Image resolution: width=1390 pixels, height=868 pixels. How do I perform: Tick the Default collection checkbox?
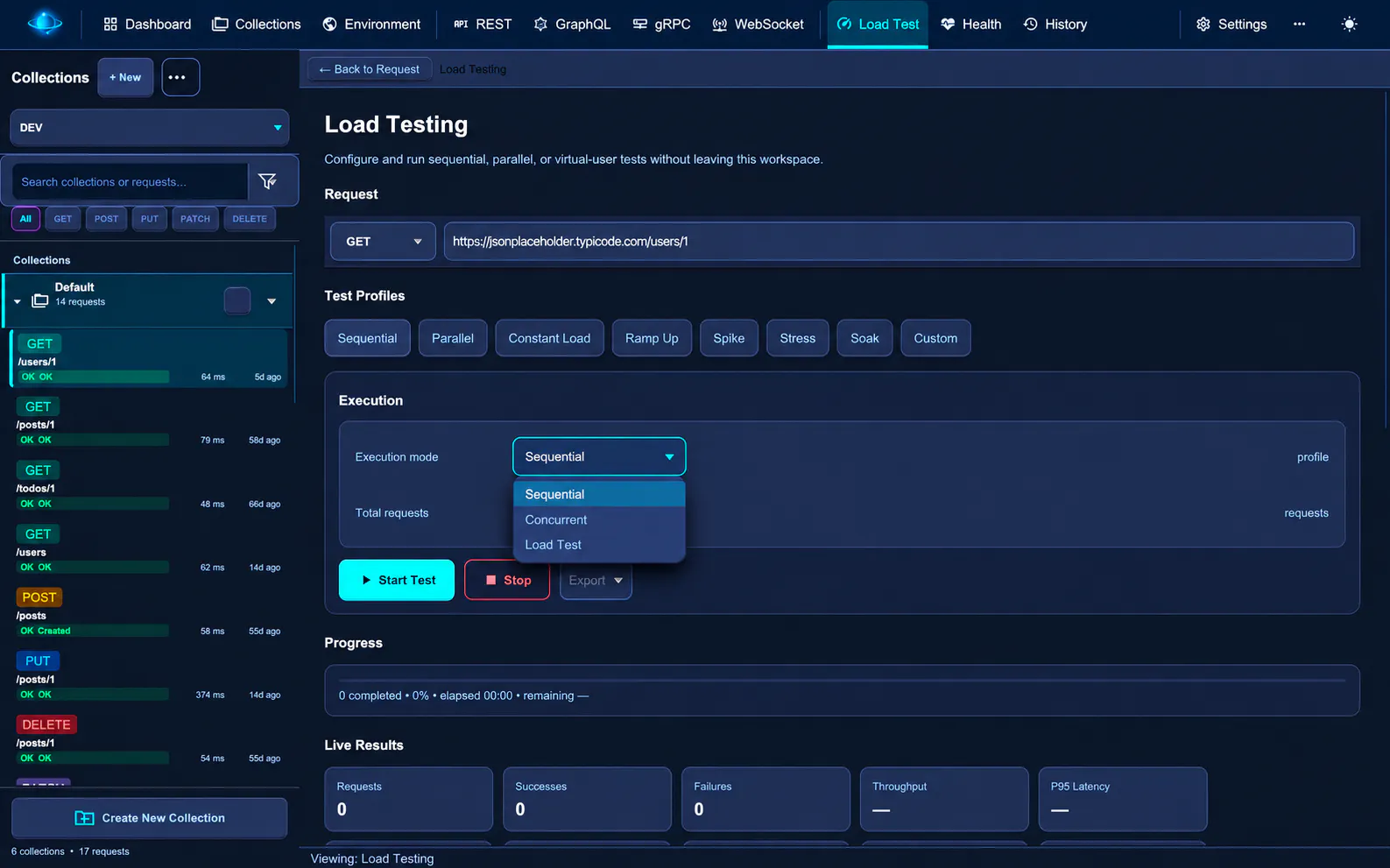click(237, 300)
